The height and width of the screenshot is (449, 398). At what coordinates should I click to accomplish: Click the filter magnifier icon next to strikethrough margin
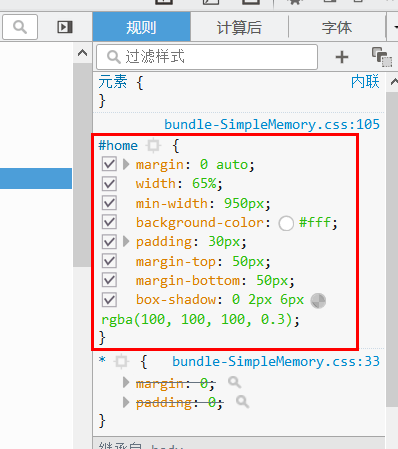235,382
